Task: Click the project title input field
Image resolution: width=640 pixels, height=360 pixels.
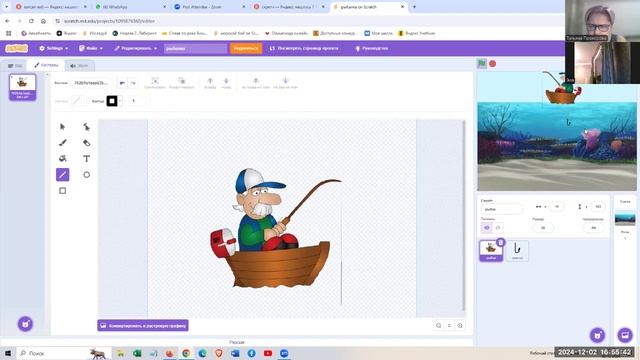Action: click(196, 48)
